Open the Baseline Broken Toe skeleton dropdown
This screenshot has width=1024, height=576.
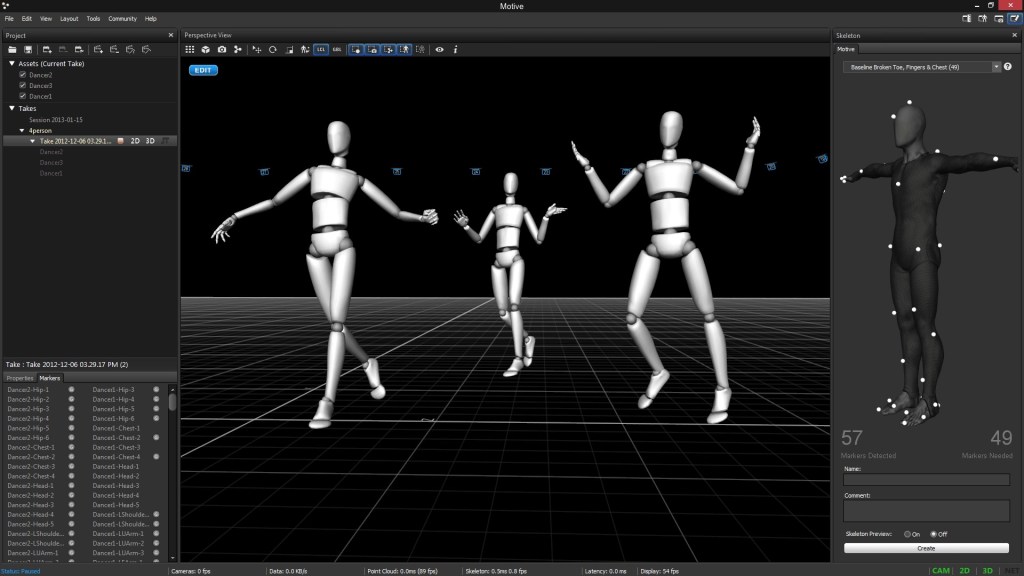pos(921,67)
